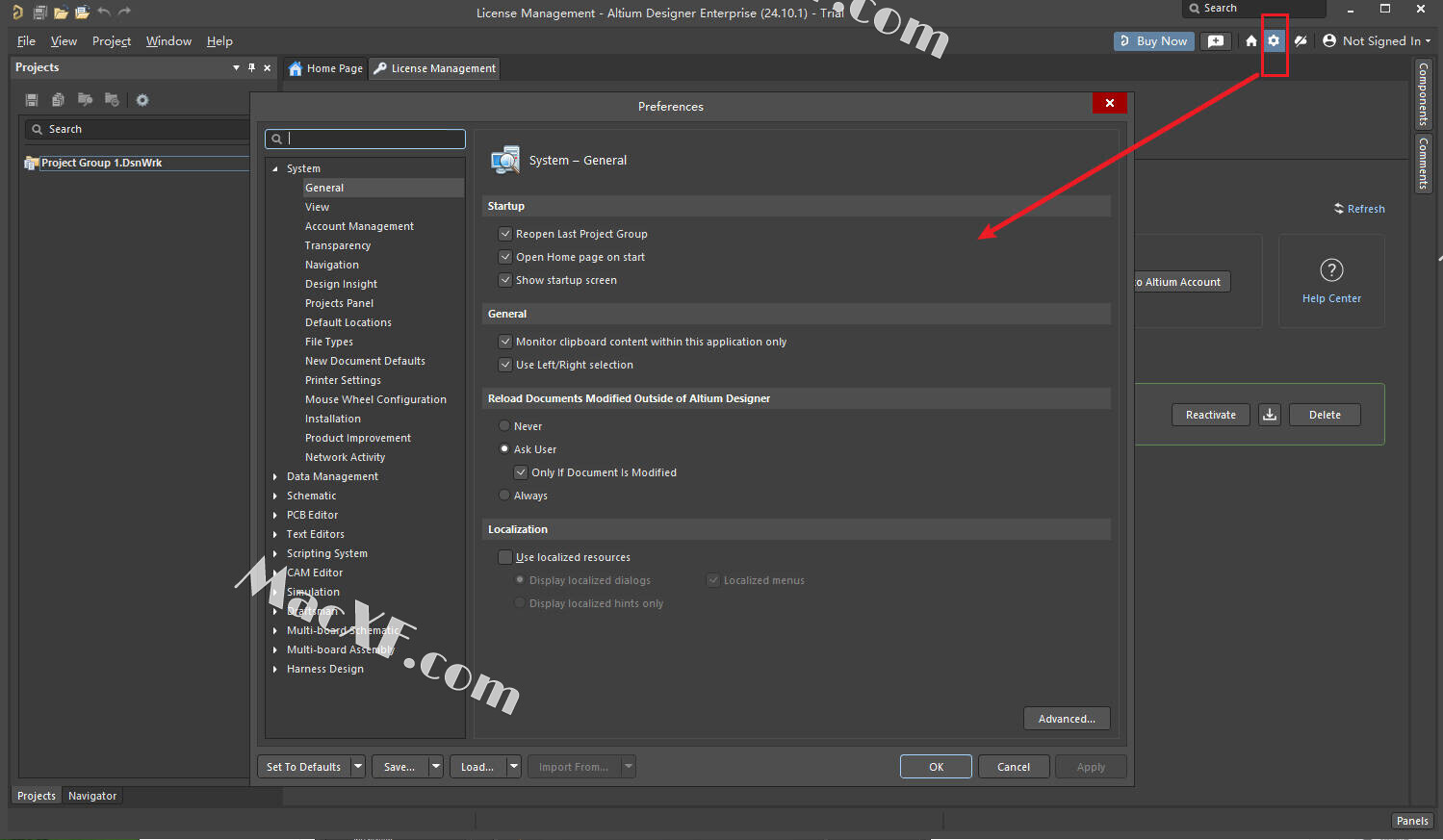Expand the Text Editors tree node

pyautogui.click(x=275, y=534)
